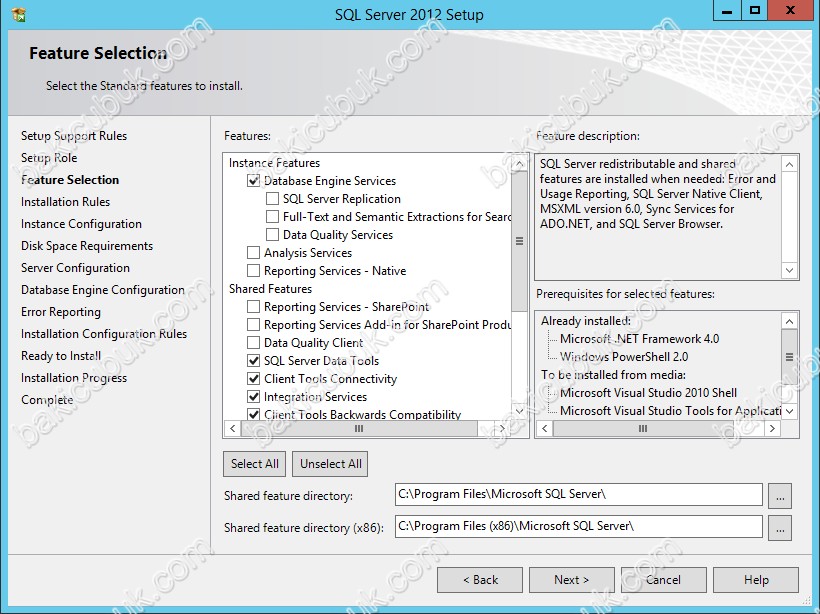
Task: Select Setup Support Rules step
Action: tap(74, 136)
